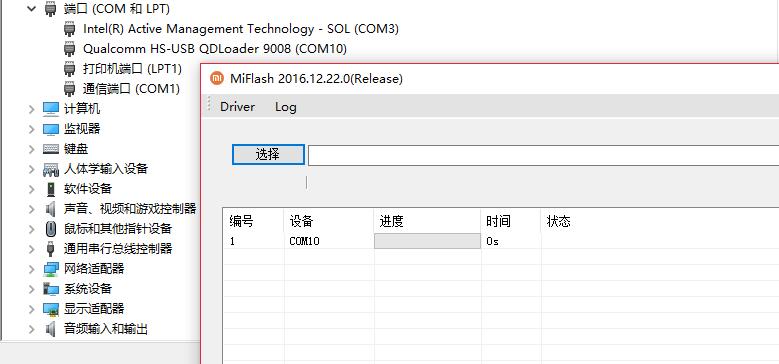The height and width of the screenshot is (364, 779).
Task: Click the 选择 button in MiFlash
Action: (x=268, y=154)
